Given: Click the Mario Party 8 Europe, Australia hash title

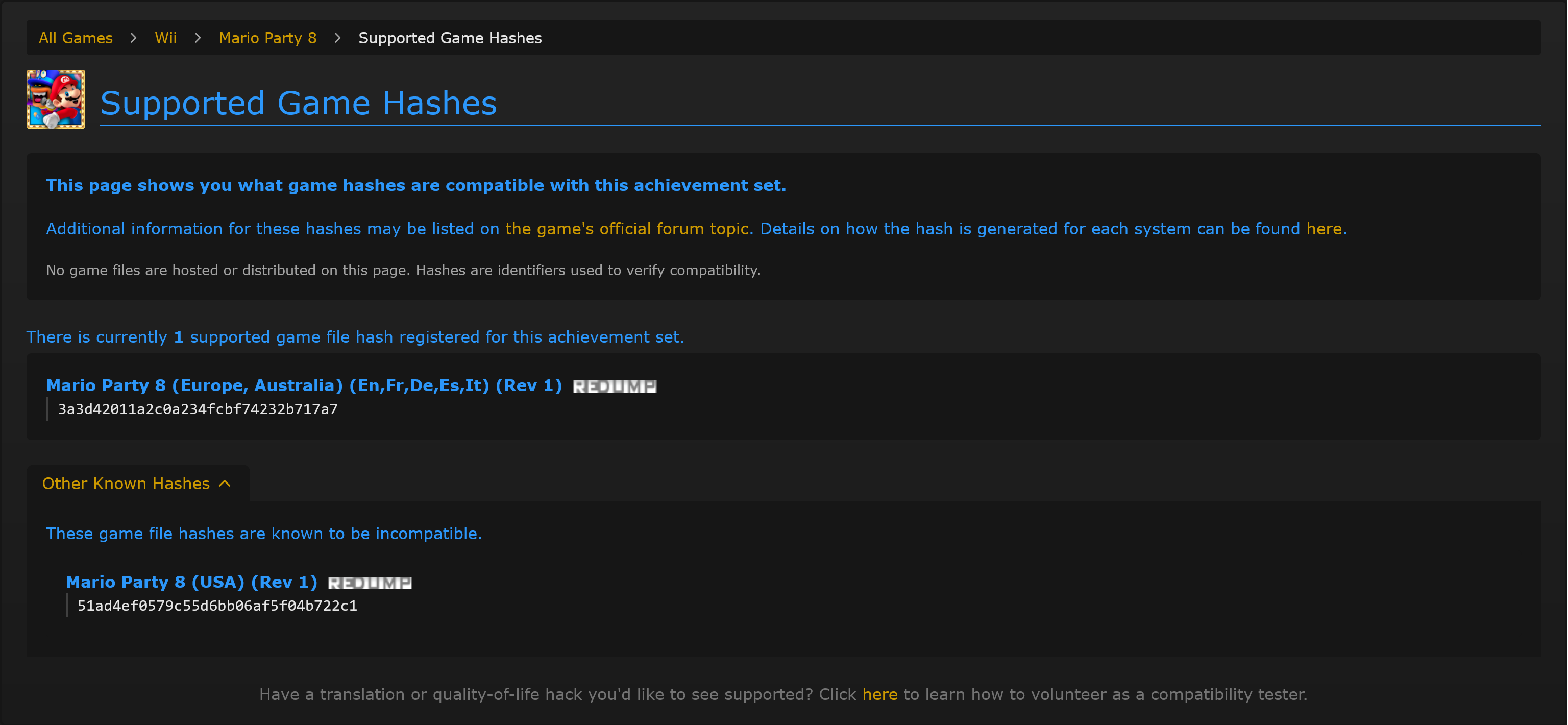Looking at the screenshot, I should 304,385.
